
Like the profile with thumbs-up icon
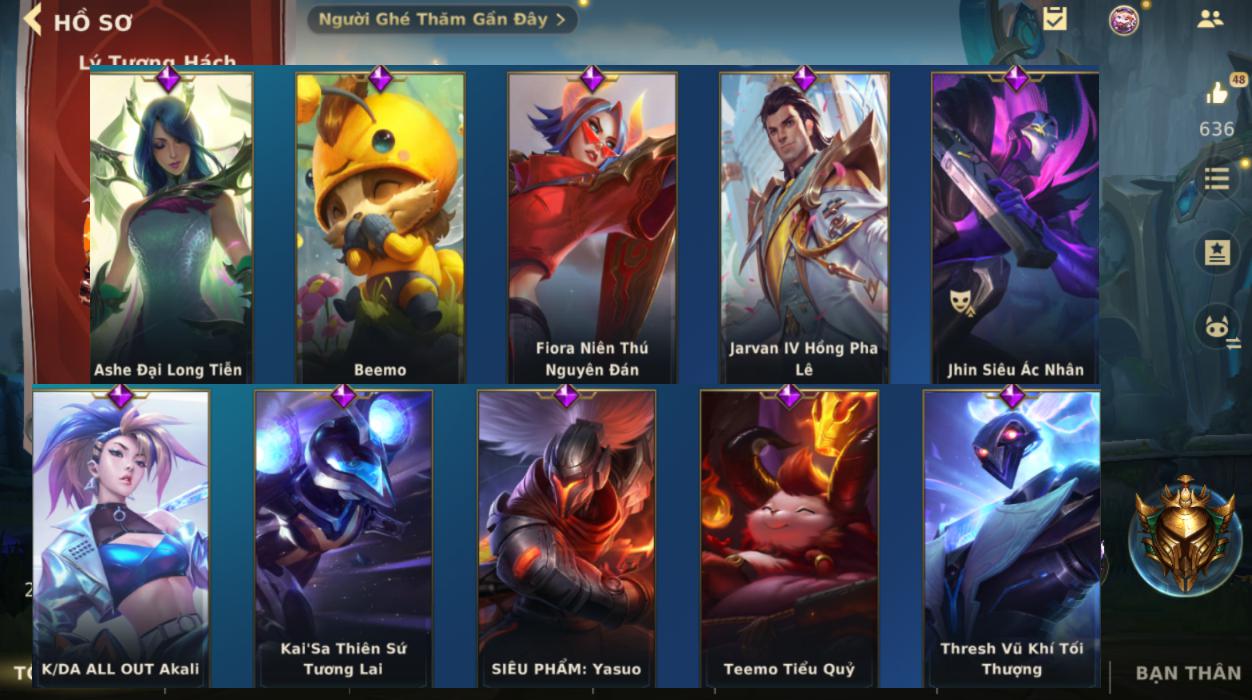(x=1217, y=93)
